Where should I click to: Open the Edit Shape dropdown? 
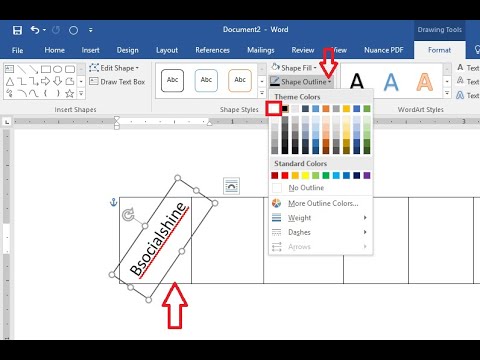click(114, 68)
